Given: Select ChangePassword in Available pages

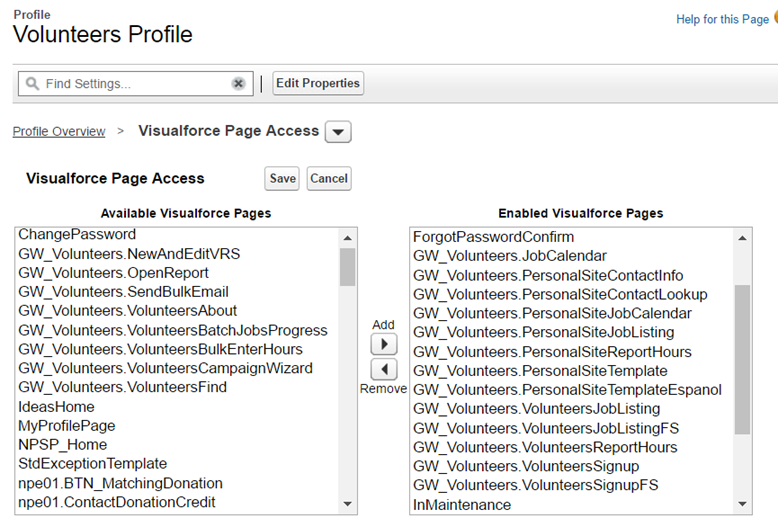Looking at the screenshot, I should pos(177,234).
